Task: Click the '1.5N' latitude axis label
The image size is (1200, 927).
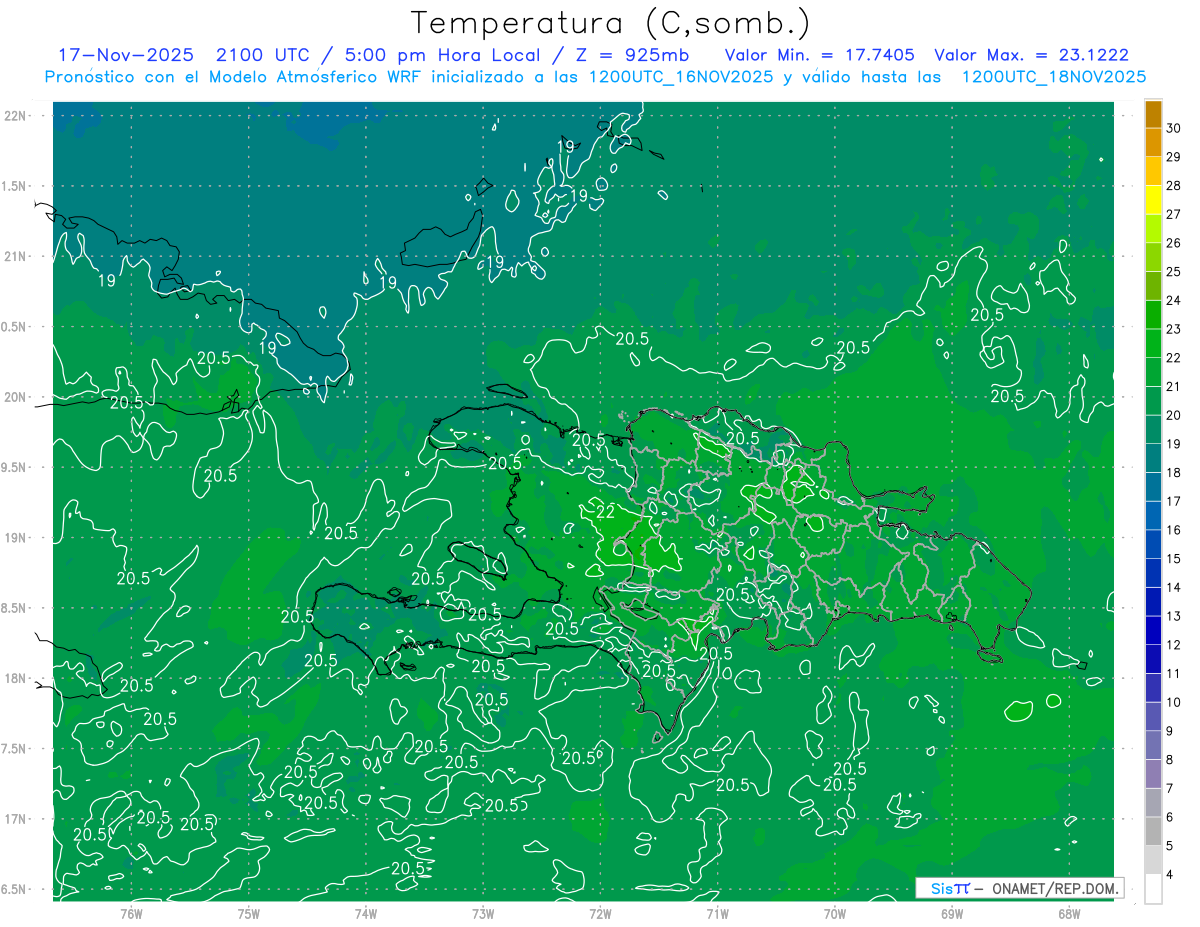Action: (15, 186)
